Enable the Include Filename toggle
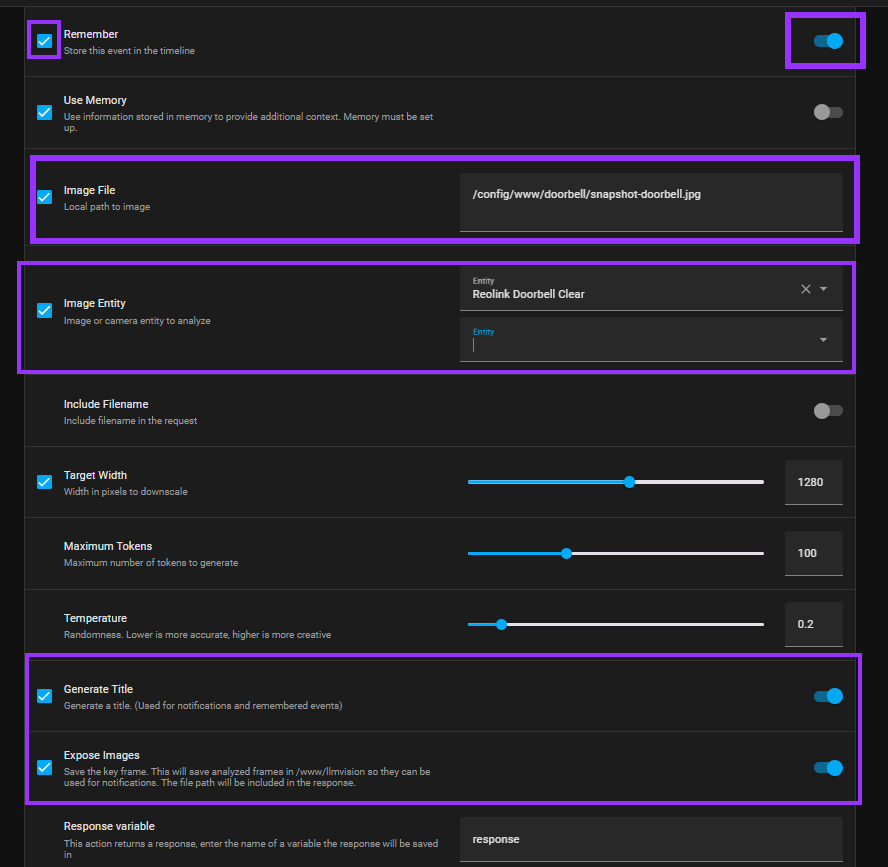The width and height of the screenshot is (888, 867). [828, 411]
